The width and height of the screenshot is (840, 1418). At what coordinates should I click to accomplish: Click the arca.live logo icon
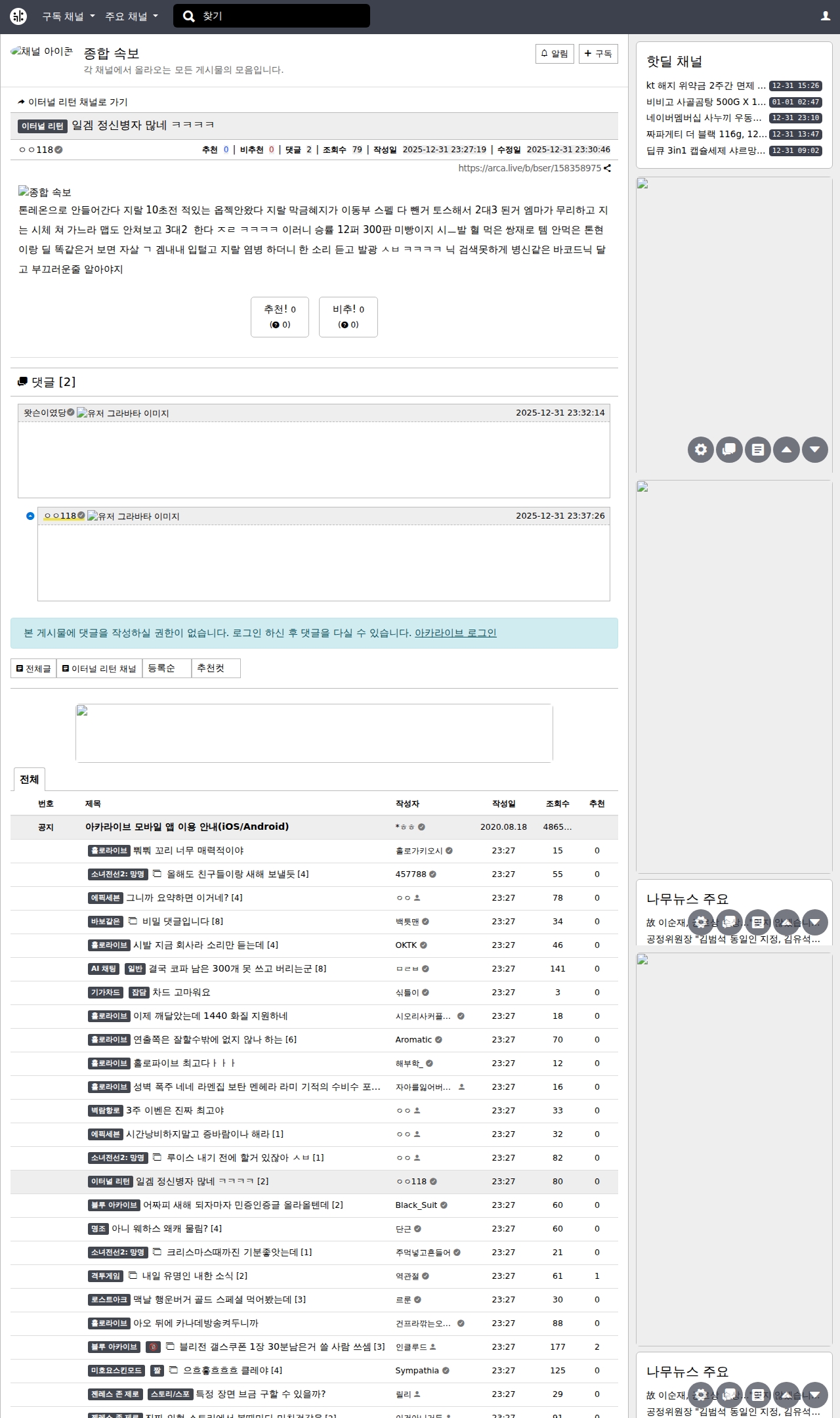pos(18,16)
